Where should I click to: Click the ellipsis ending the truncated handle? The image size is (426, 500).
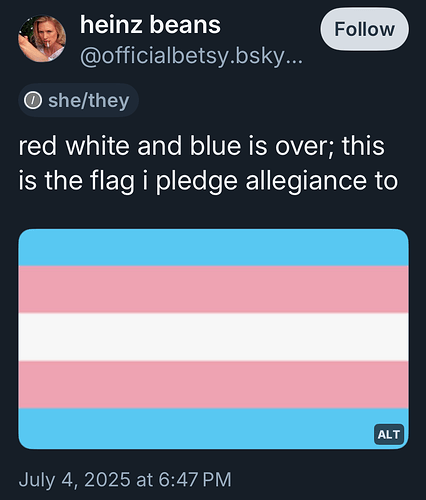coord(294,62)
